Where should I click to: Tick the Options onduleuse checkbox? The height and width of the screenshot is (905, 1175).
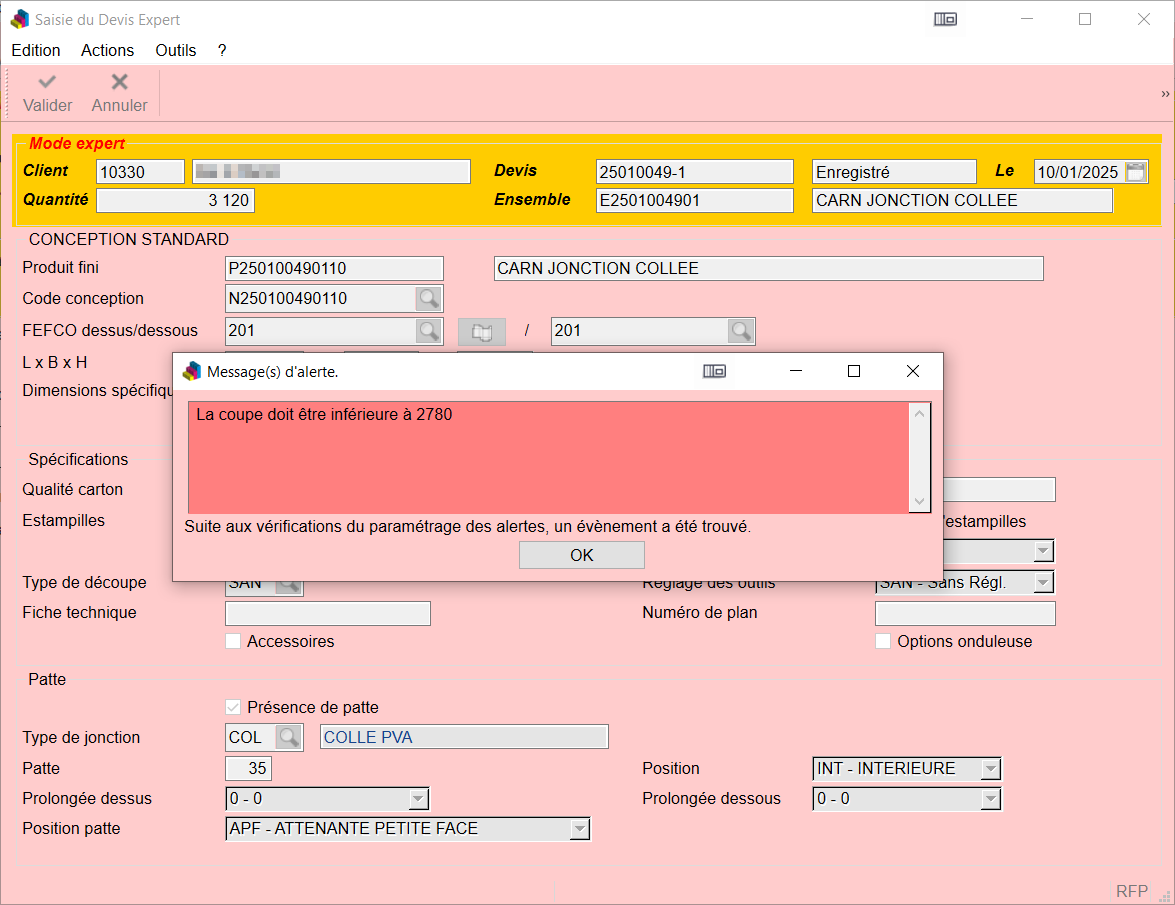click(883, 642)
